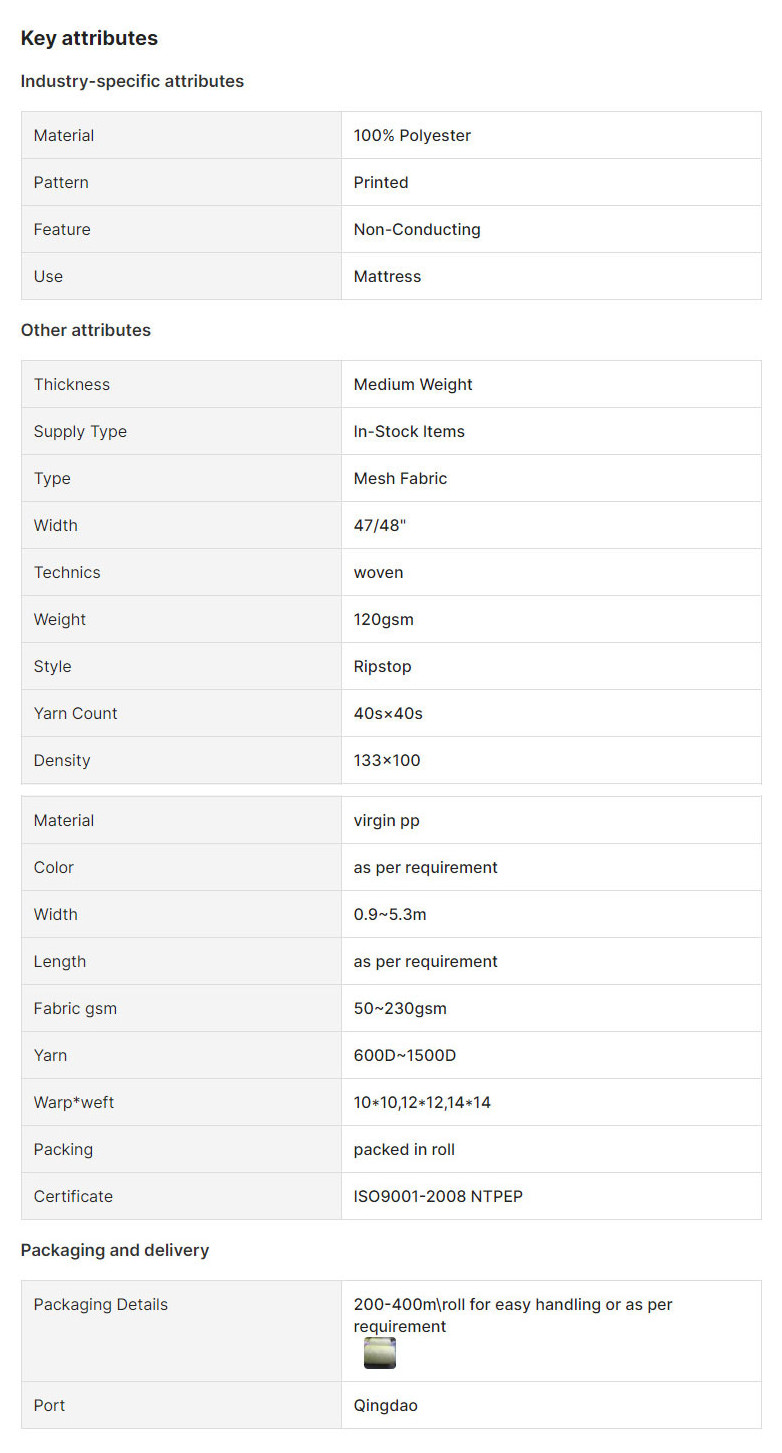
Task: Click the 100% Polyester material value
Action: (412, 135)
